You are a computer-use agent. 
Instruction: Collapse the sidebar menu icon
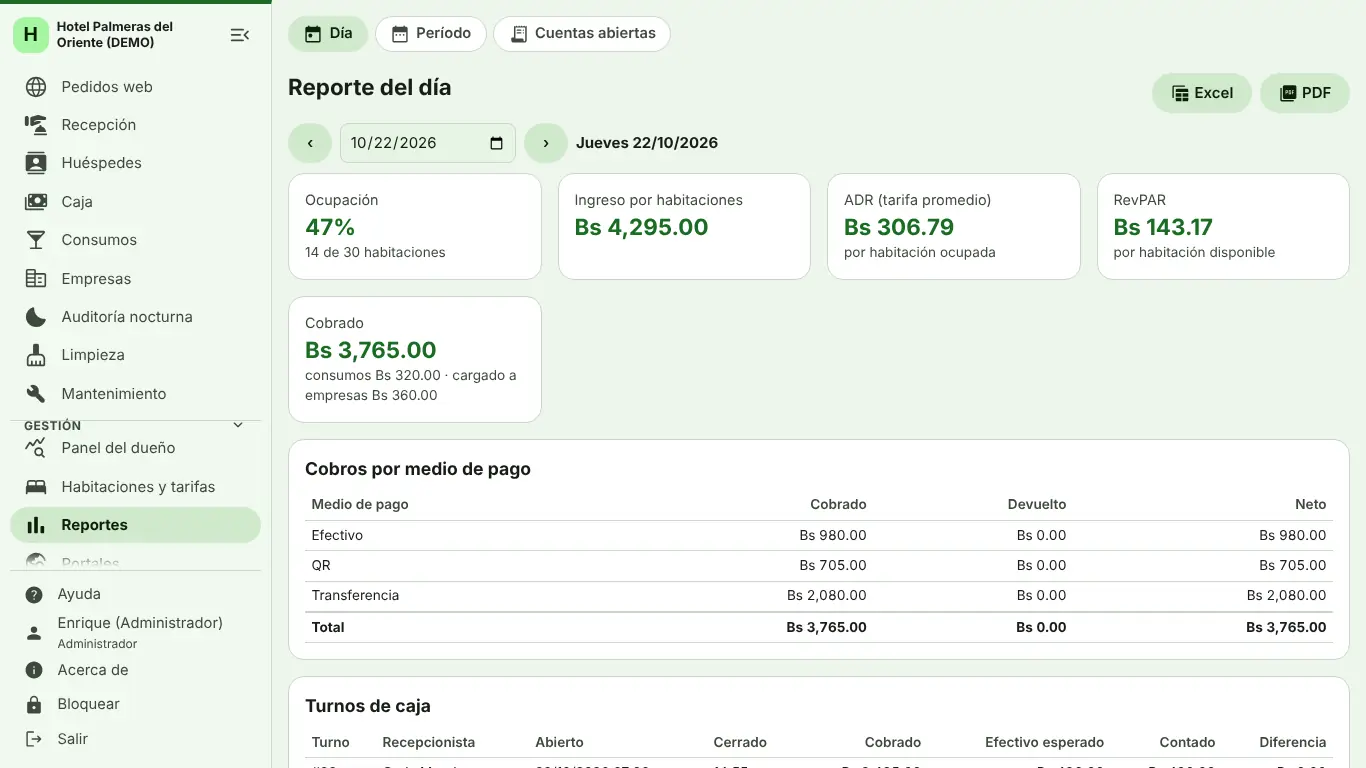tap(239, 35)
